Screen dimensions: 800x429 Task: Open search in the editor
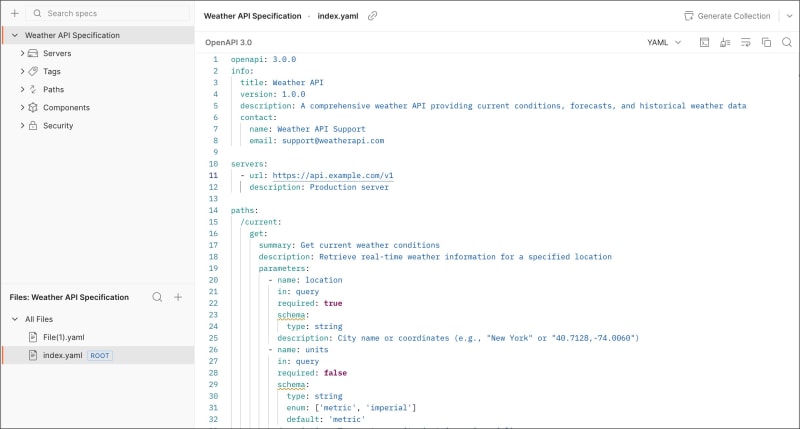787,42
